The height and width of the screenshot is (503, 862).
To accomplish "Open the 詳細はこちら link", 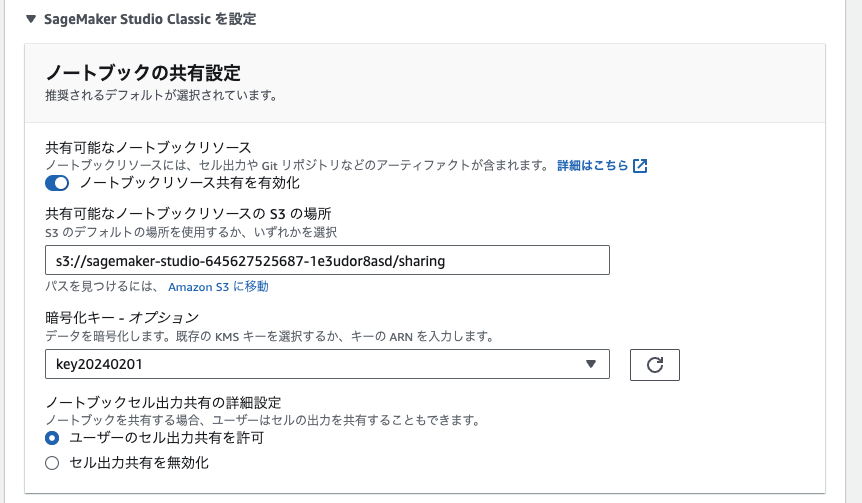I will tap(593, 165).
